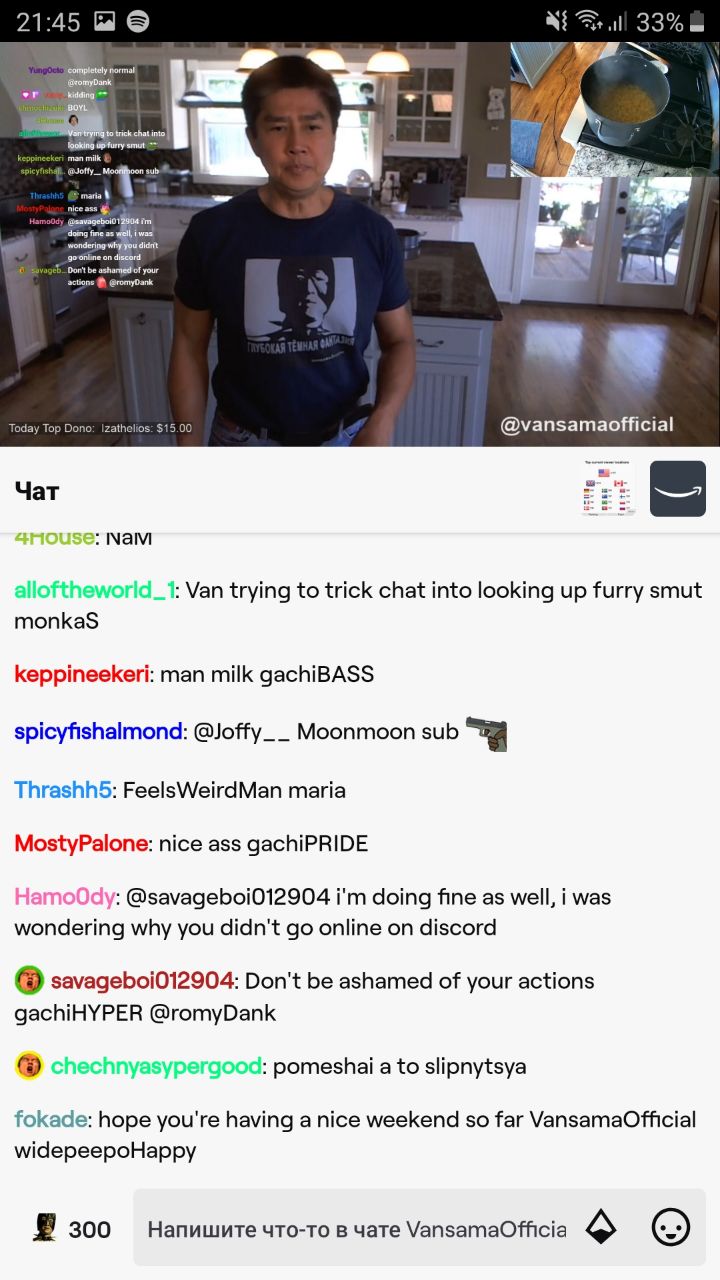Open the viewer locations flags extension
The width and height of the screenshot is (720, 1280).
coord(609,489)
